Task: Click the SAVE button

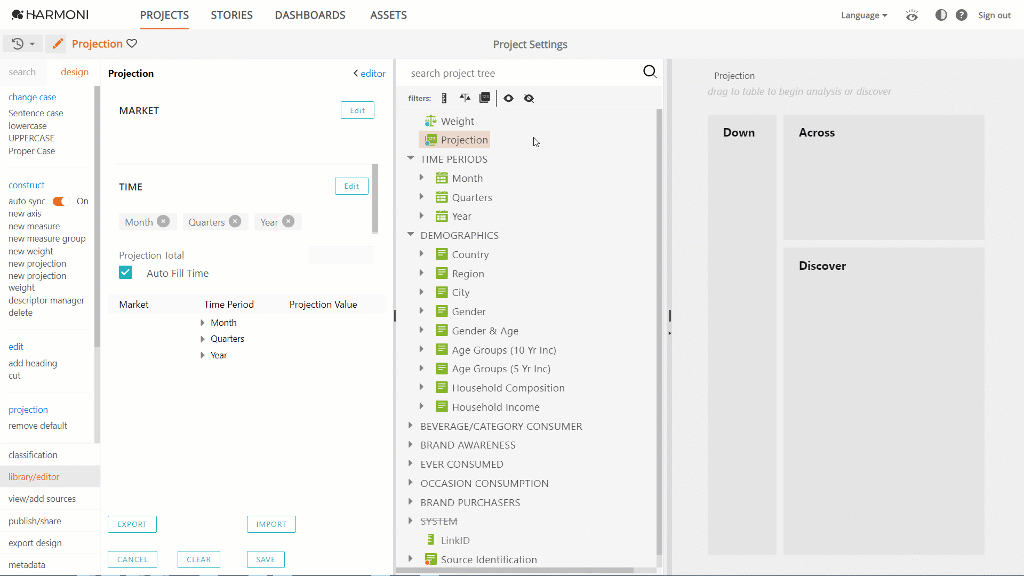Action: click(x=265, y=559)
